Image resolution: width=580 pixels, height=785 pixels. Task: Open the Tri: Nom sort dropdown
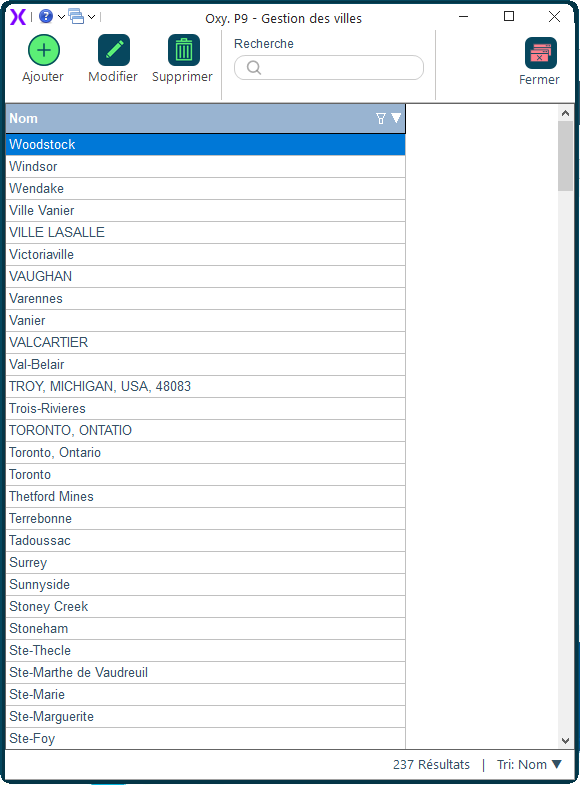529,764
